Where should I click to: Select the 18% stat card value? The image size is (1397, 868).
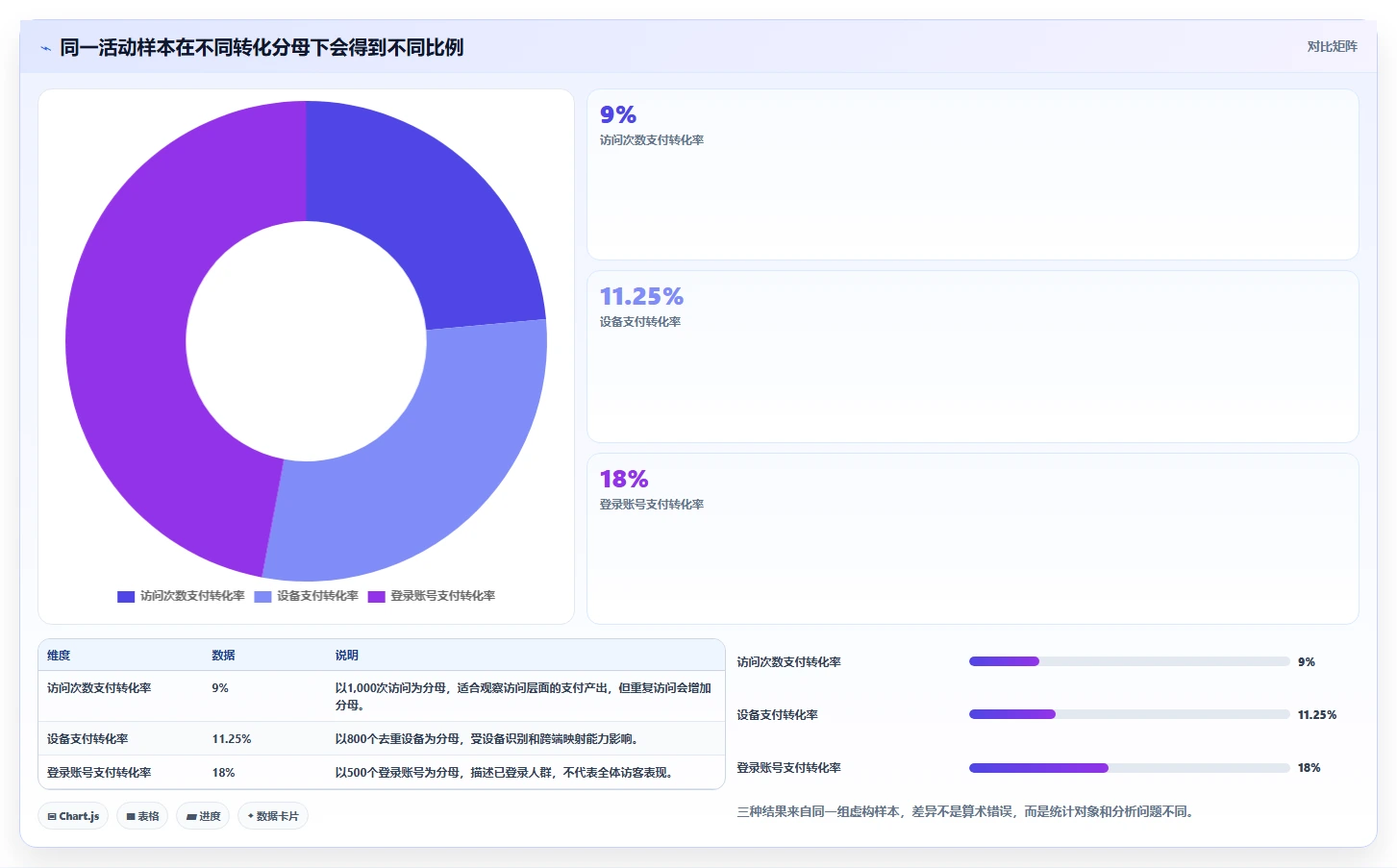click(624, 479)
